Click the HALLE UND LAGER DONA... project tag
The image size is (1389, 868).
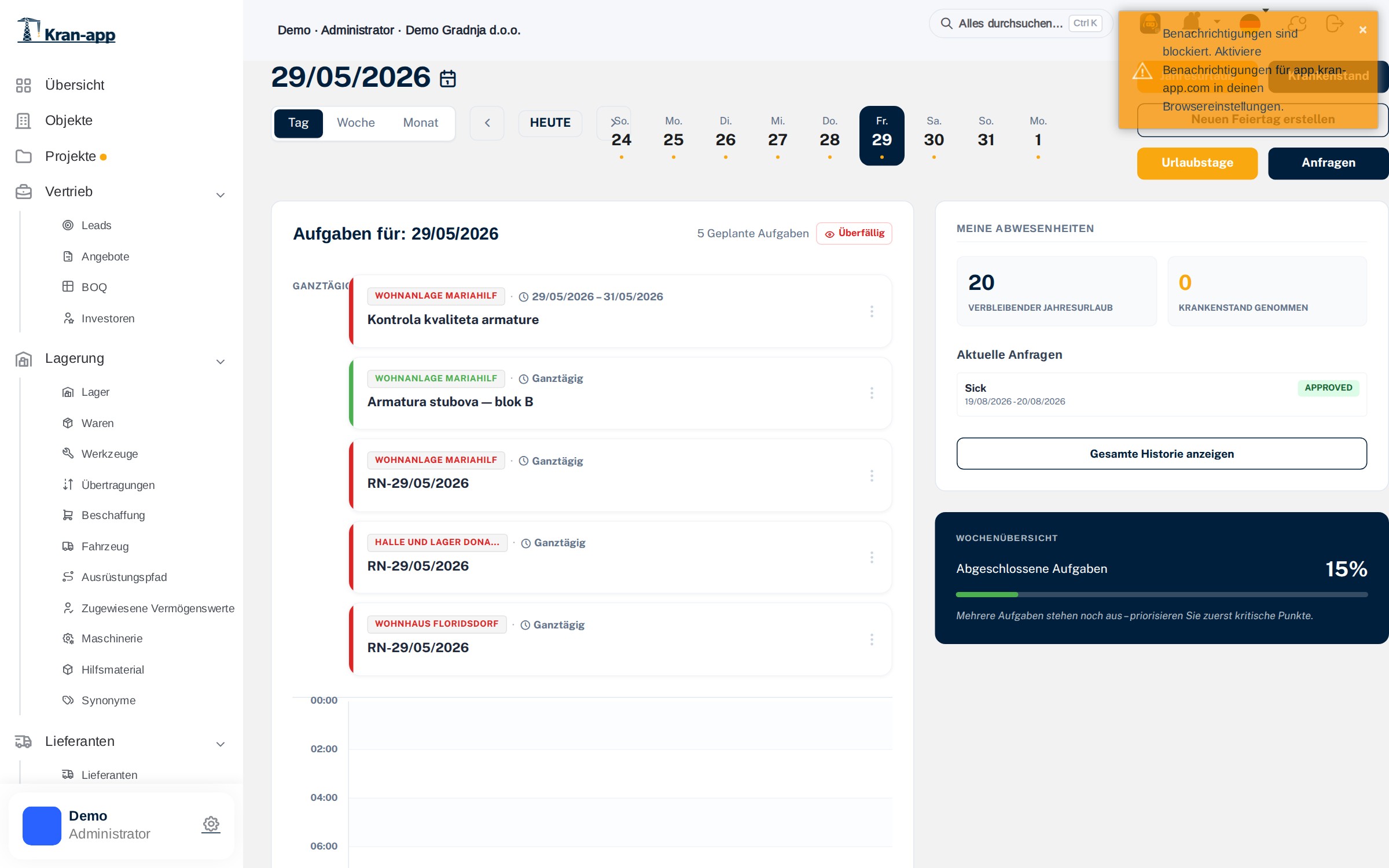(437, 542)
